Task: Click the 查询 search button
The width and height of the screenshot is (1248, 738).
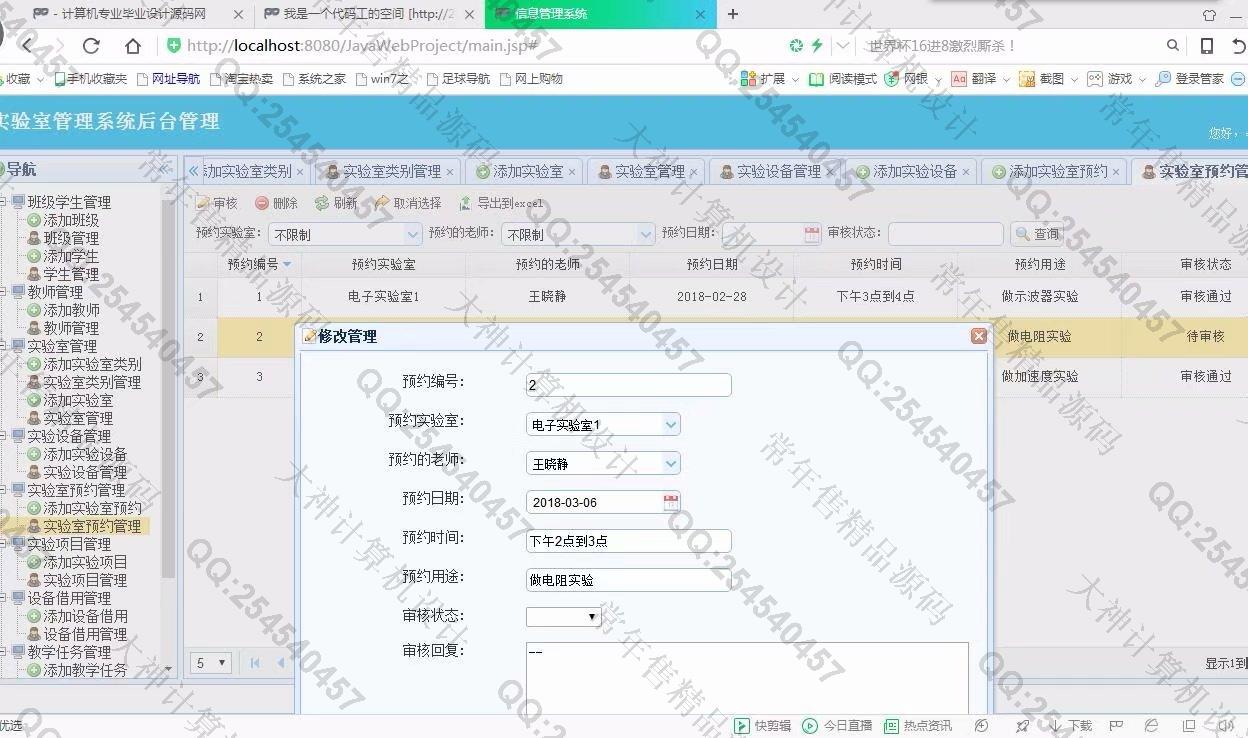Action: click(1036, 234)
